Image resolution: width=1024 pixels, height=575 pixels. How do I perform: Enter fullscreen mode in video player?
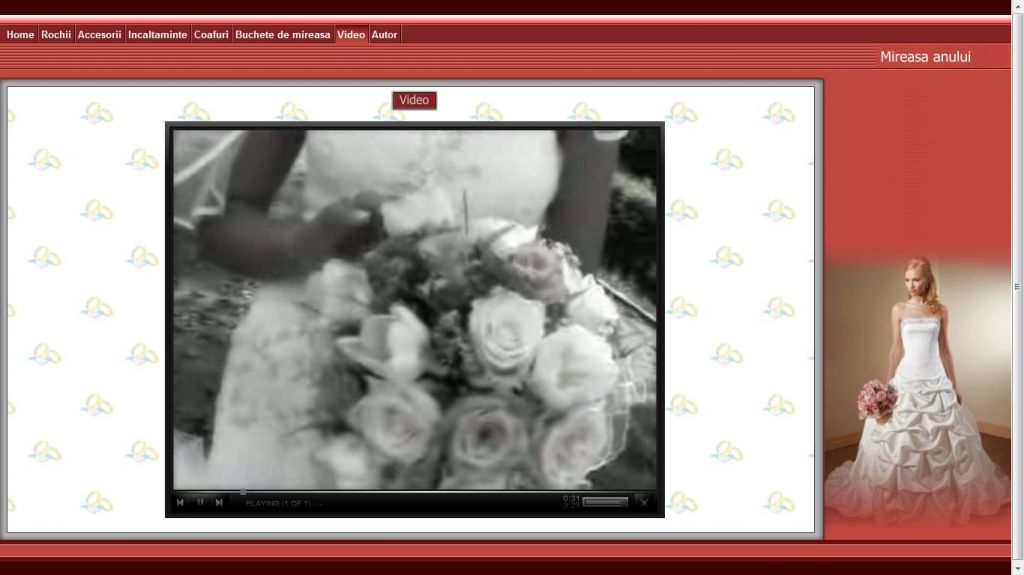644,502
